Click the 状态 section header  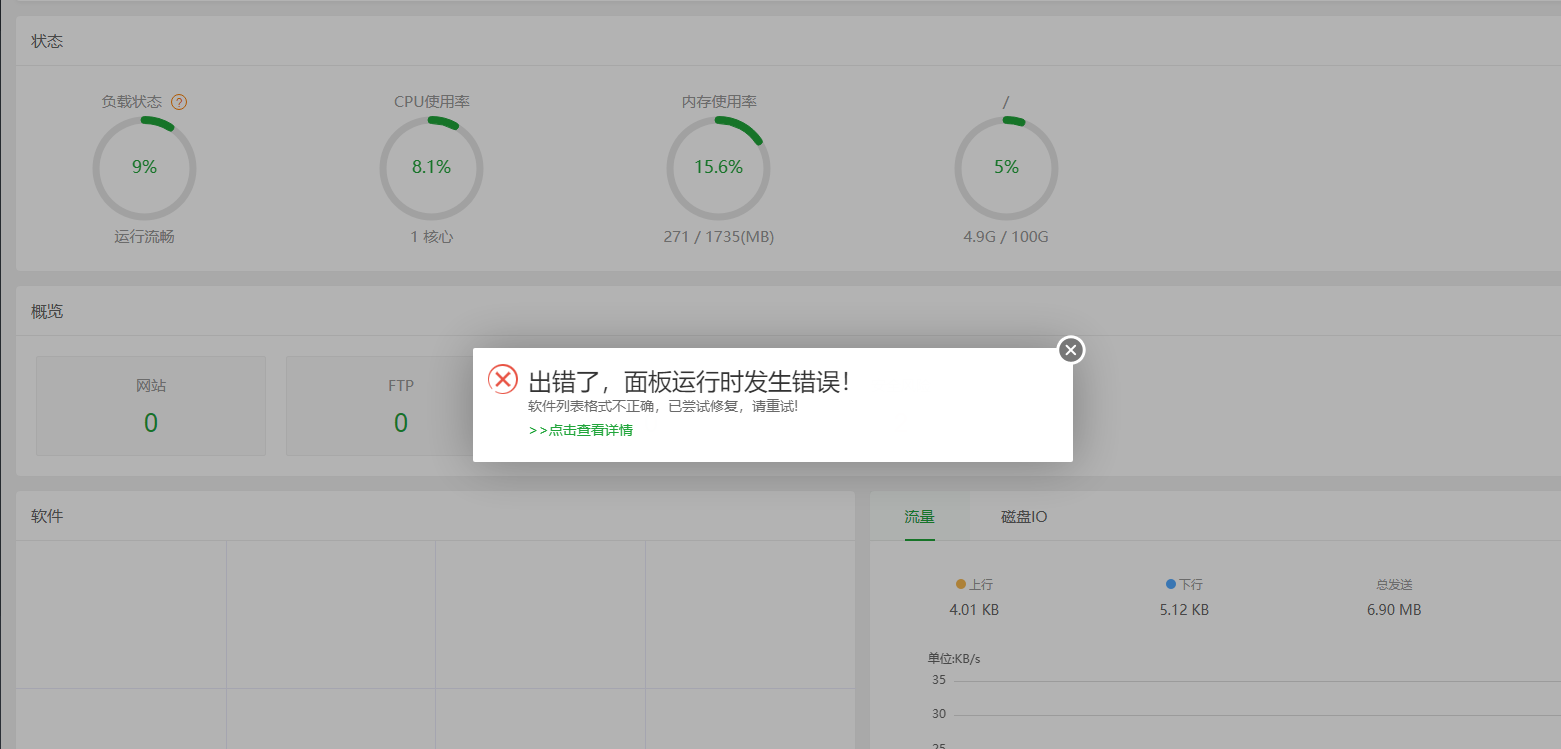(x=47, y=41)
